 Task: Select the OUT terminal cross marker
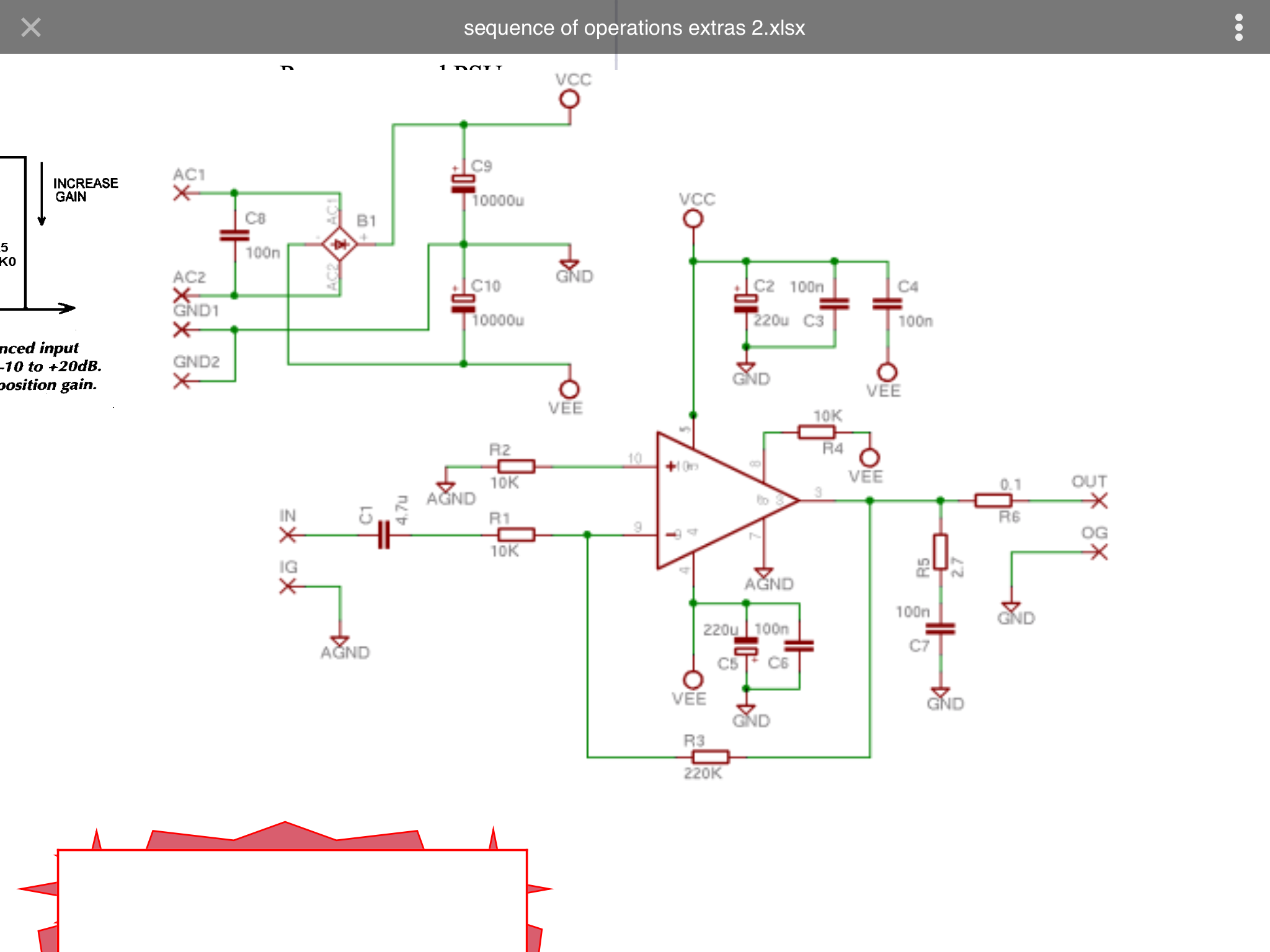pos(1099,500)
